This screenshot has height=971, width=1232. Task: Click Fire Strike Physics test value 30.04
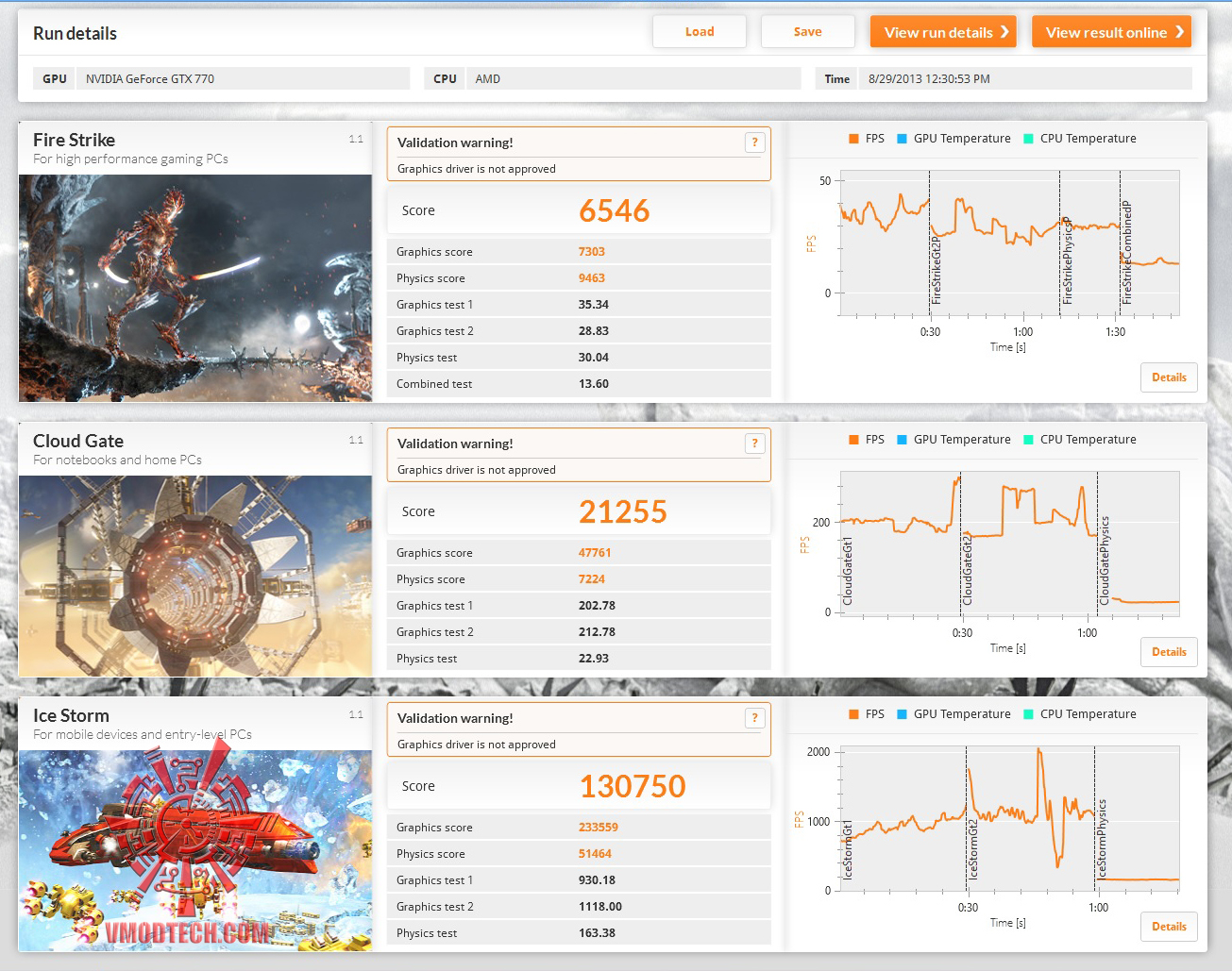pyautogui.click(x=594, y=358)
